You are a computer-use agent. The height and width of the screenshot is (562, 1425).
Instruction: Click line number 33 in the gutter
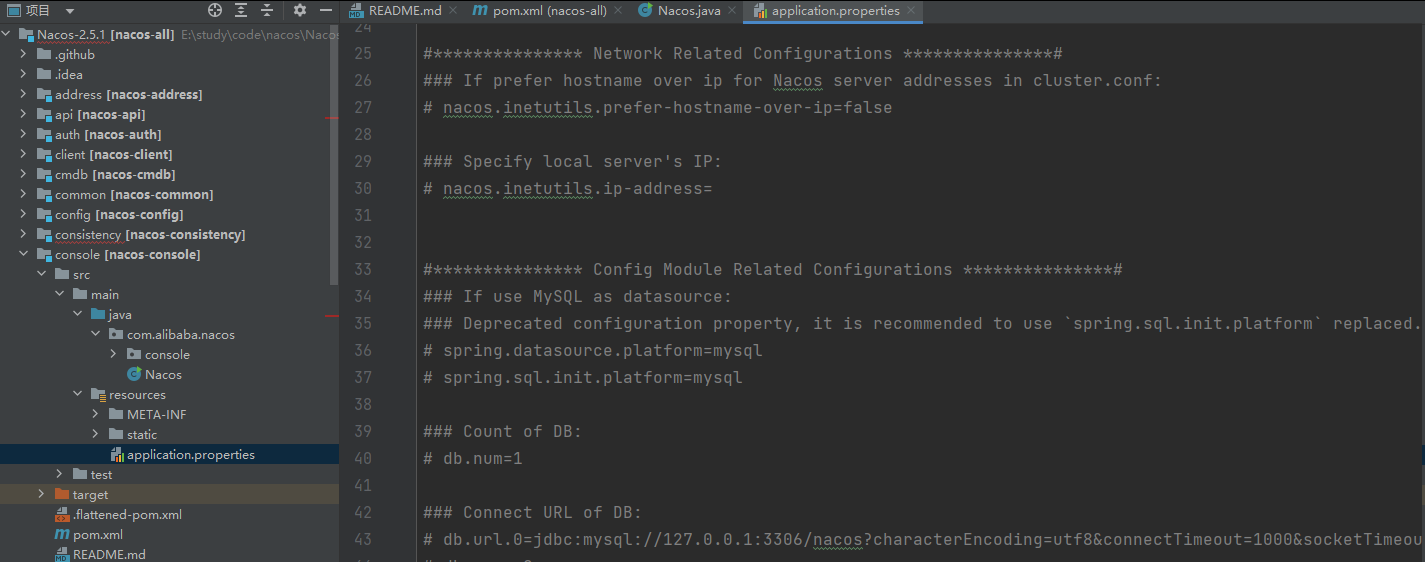(363, 270)
